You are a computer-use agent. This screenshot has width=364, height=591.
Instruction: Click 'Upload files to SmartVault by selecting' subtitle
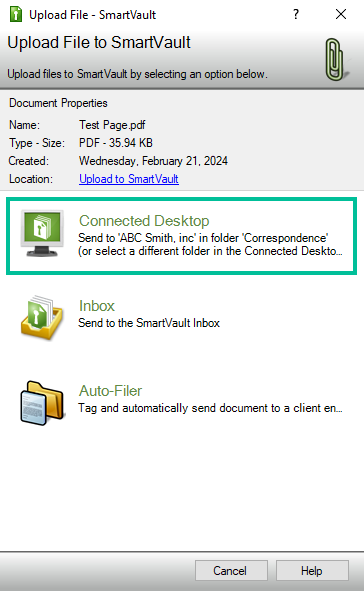click(x=138, y=74)
